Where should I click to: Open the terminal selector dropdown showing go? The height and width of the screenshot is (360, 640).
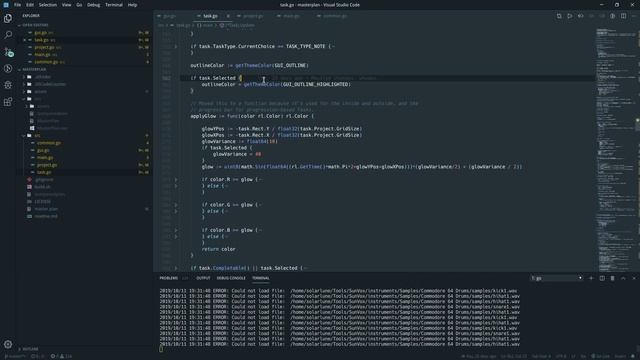pyautogui.click(x=557, y=278)
